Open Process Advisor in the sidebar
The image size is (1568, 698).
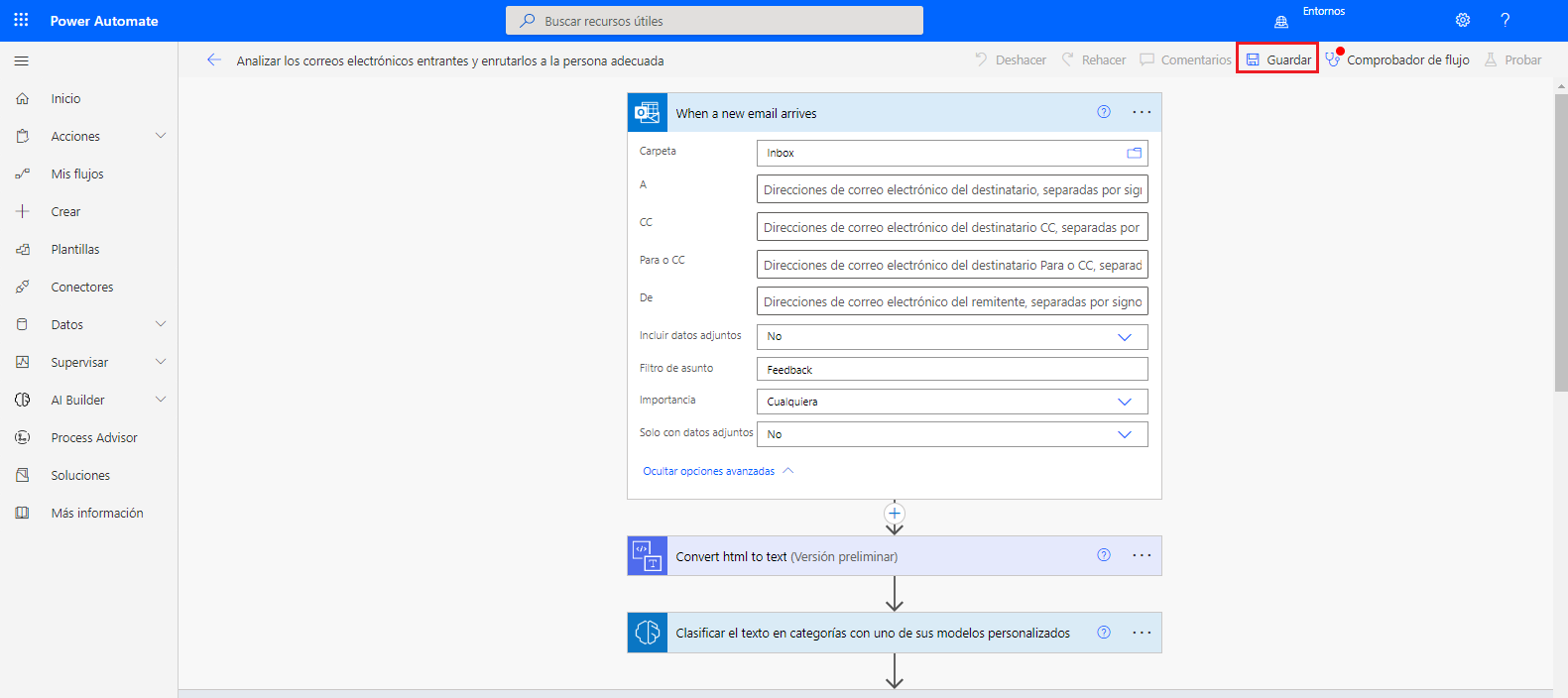94,437
